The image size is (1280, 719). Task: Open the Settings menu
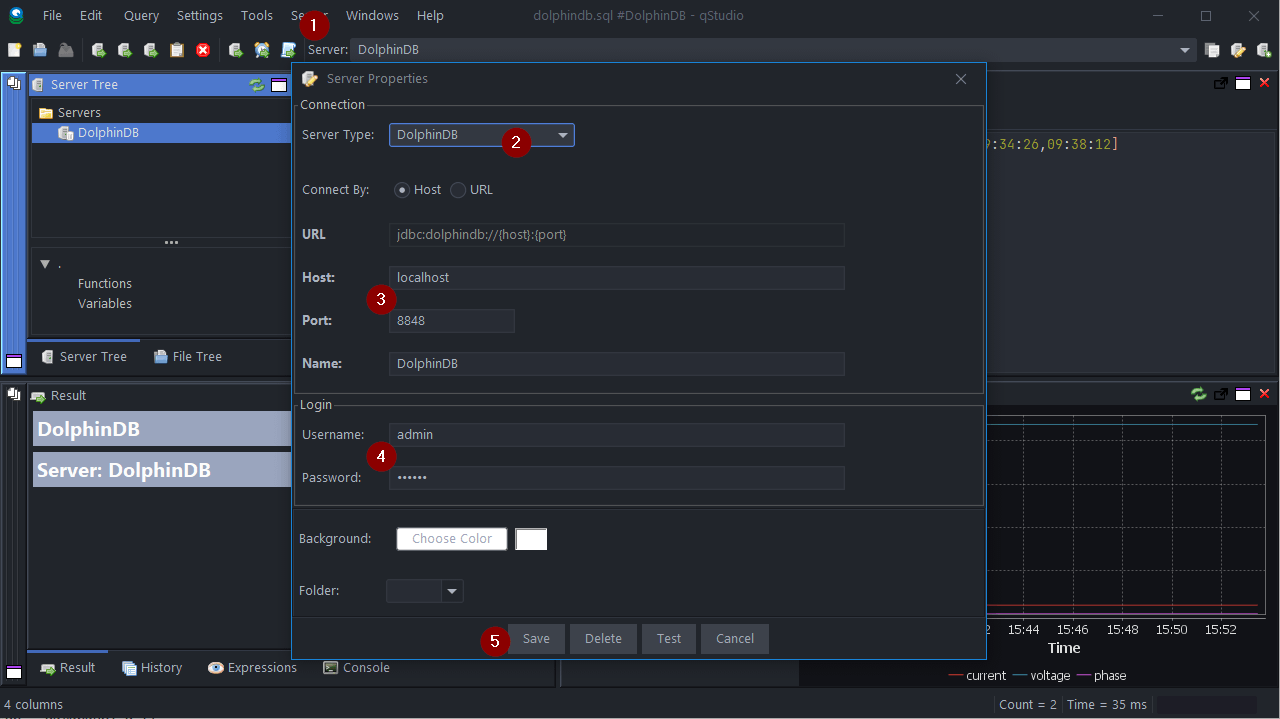(x=200, y=16)
